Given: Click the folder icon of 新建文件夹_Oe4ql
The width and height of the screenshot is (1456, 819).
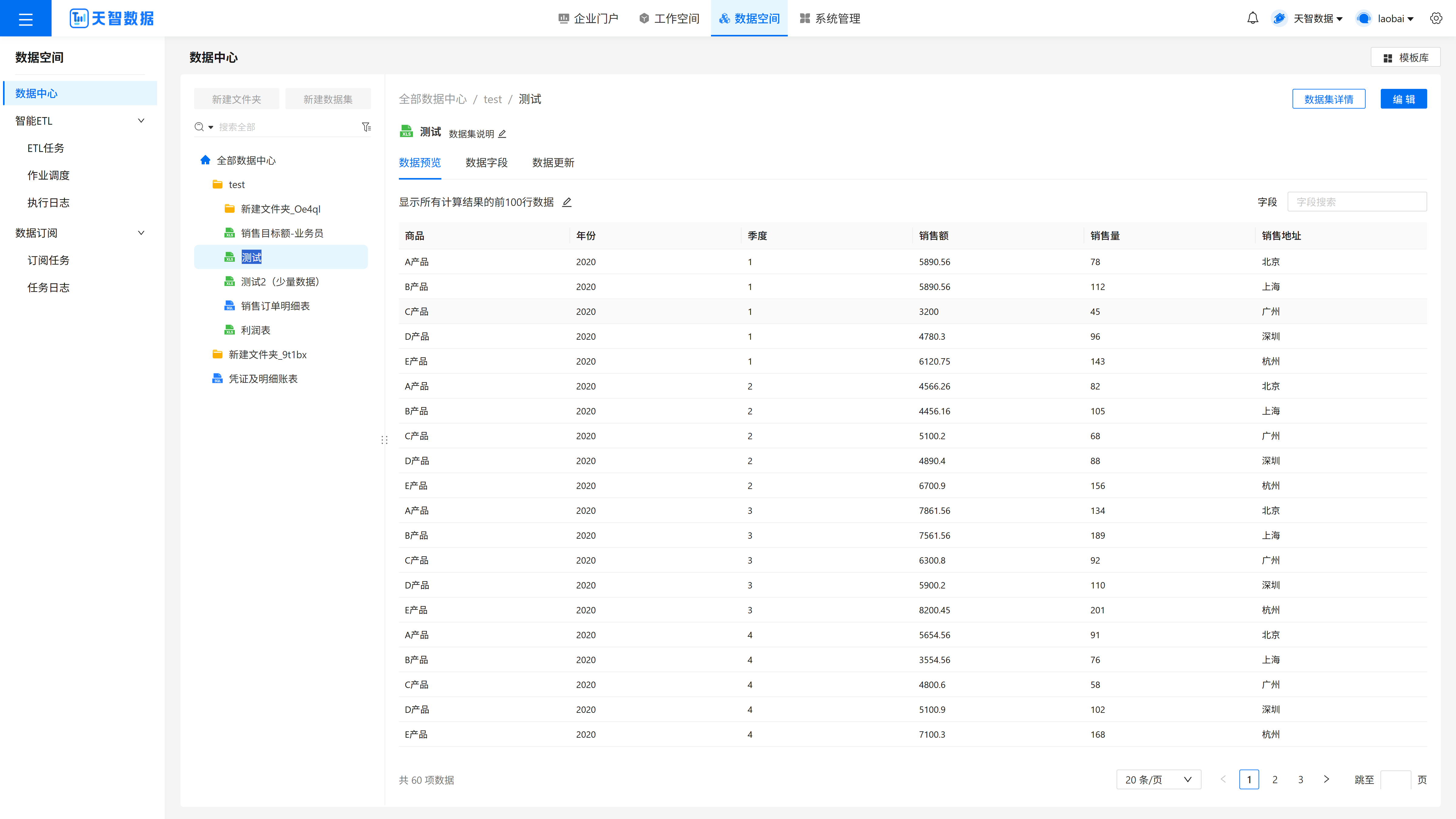Looking at the screenshot, I should coord(230,209).
